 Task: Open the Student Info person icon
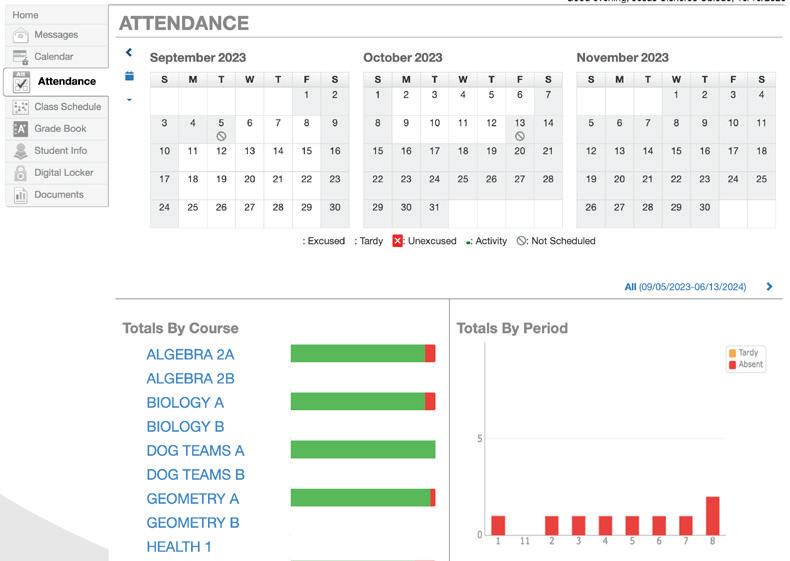coord(21,151)
